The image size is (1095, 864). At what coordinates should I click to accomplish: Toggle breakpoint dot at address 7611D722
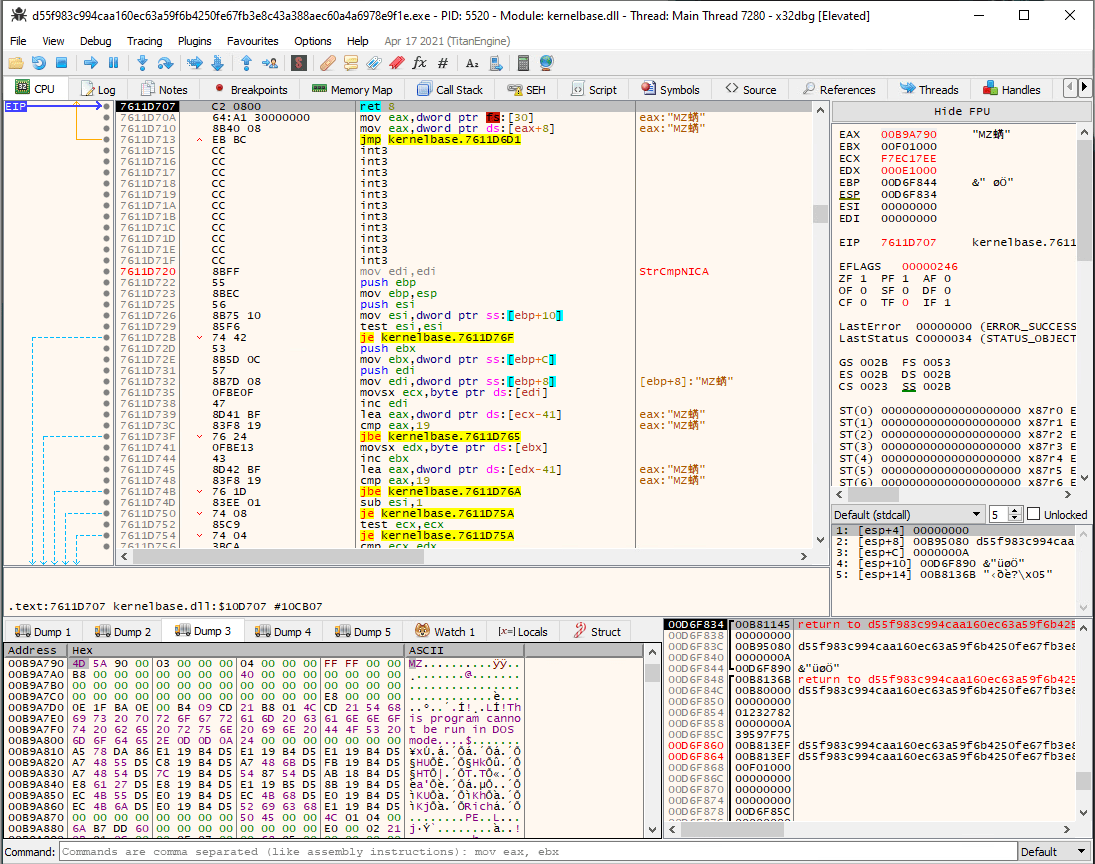point(107,283)
